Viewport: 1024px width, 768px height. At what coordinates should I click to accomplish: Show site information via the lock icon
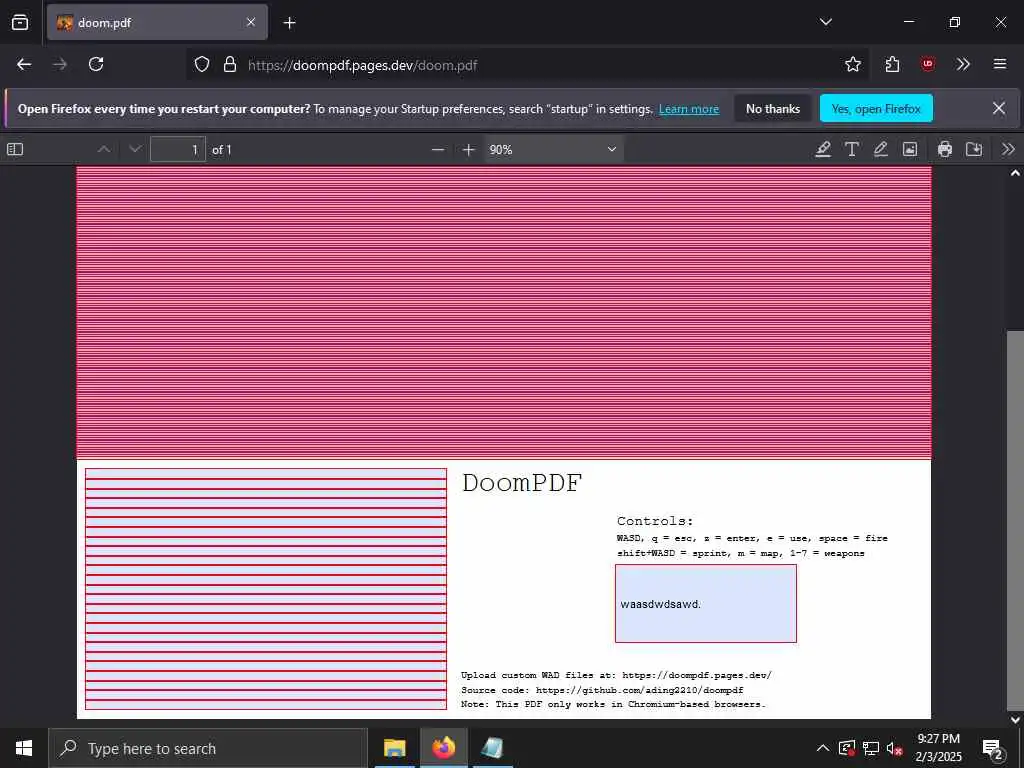pyautogui.click(x=230, y=64)
